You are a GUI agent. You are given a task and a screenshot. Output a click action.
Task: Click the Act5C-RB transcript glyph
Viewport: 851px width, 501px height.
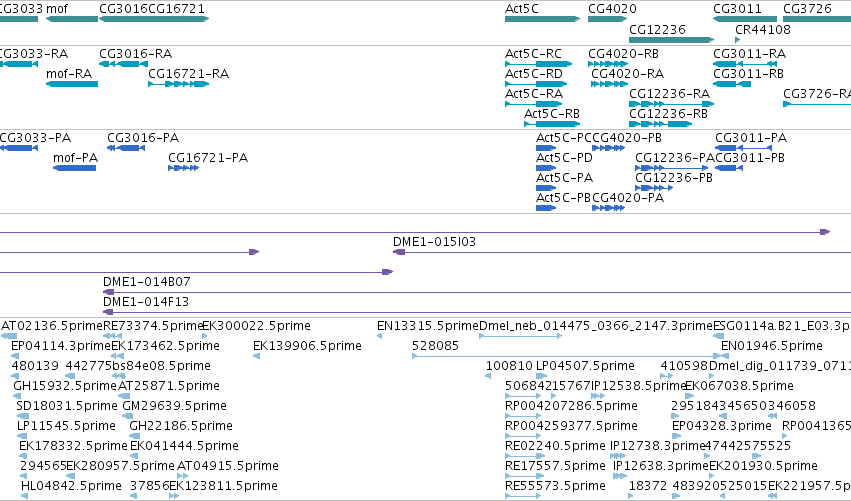552,124
